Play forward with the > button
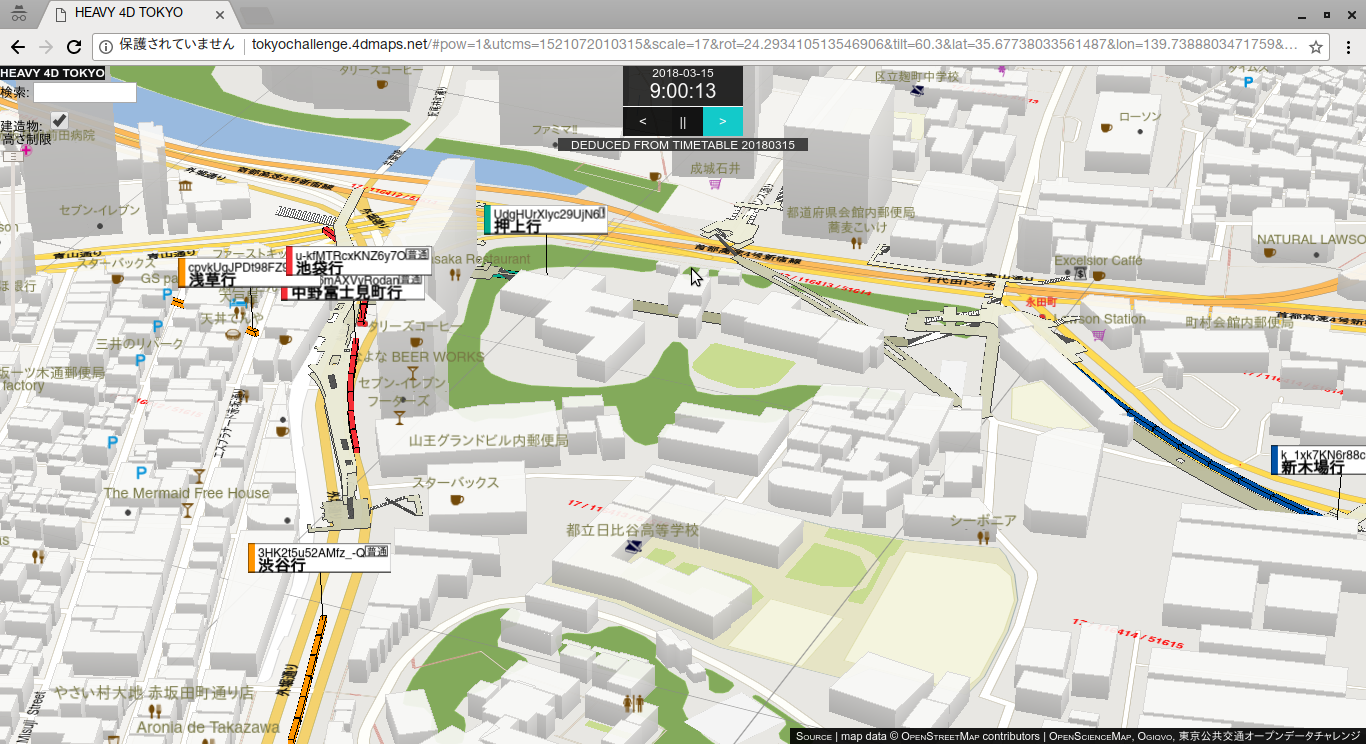This screenshot has width=1366, height=744. pos(723,121)
